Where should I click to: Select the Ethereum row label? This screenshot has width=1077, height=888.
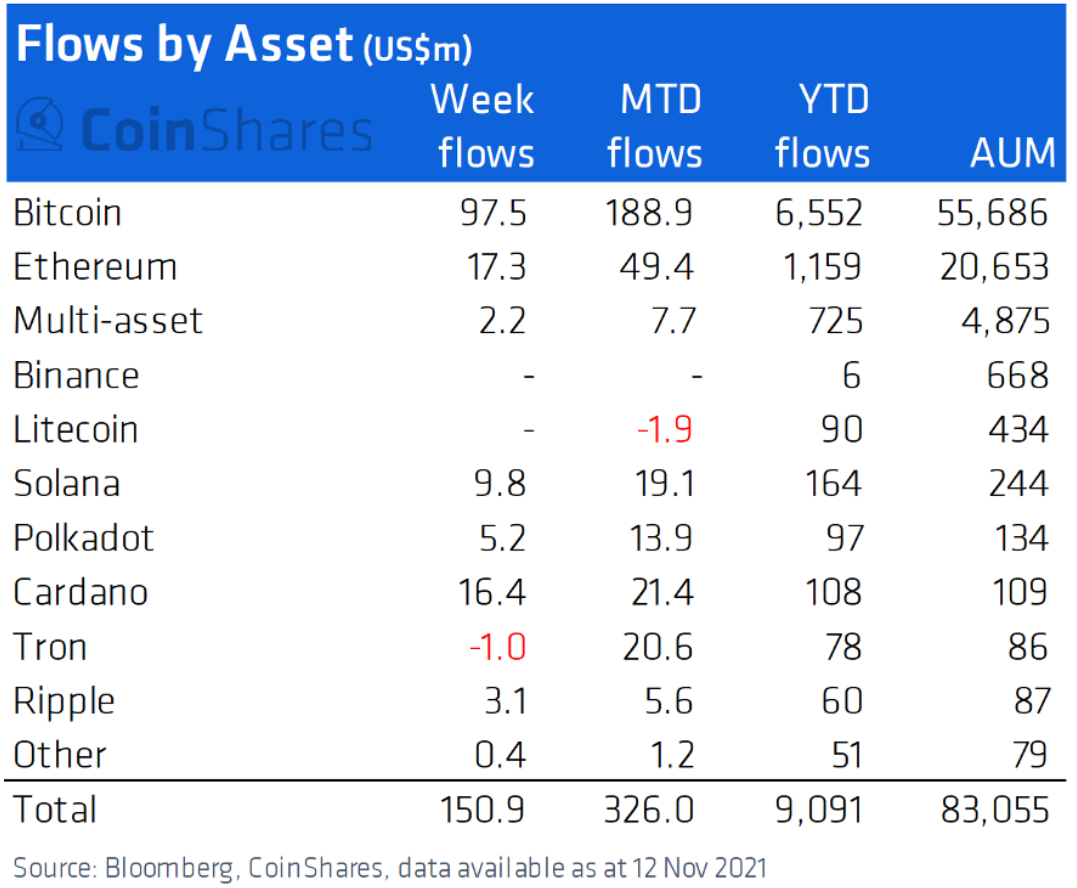click(95, 267)
